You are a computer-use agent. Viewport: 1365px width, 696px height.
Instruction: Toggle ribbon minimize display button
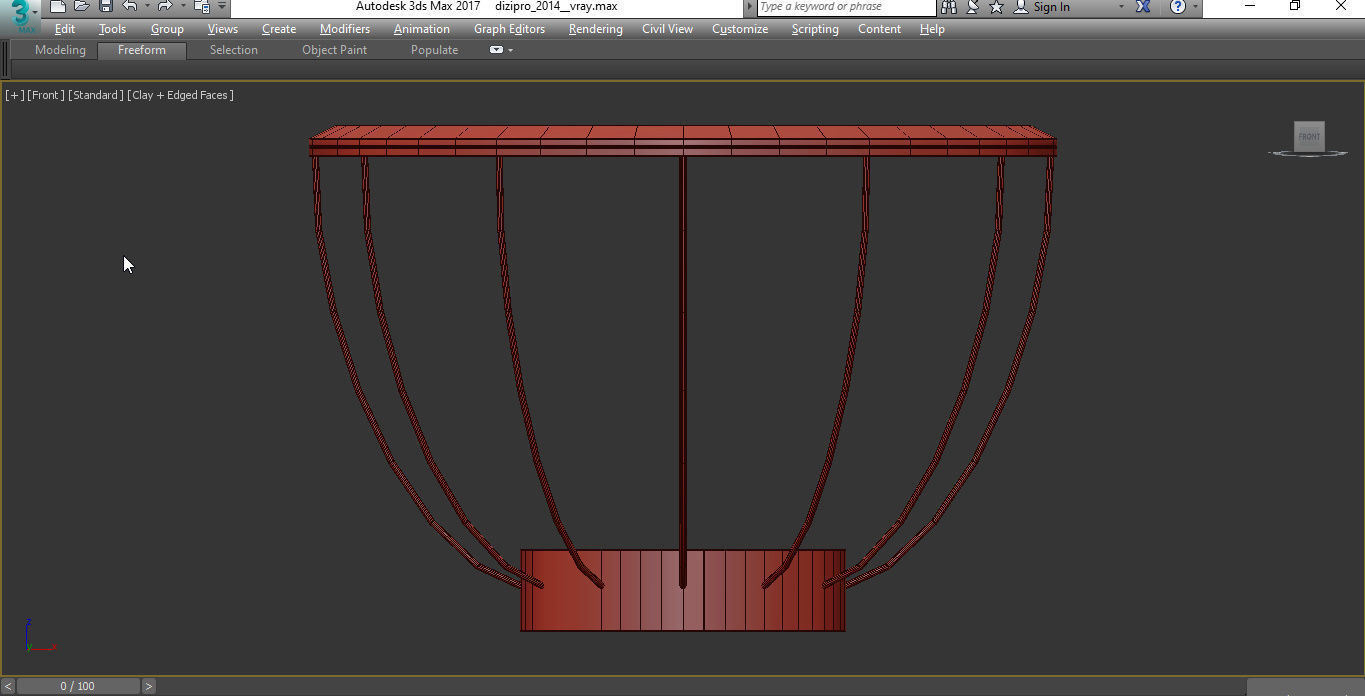pyautogui.click(x=496, y=50)
